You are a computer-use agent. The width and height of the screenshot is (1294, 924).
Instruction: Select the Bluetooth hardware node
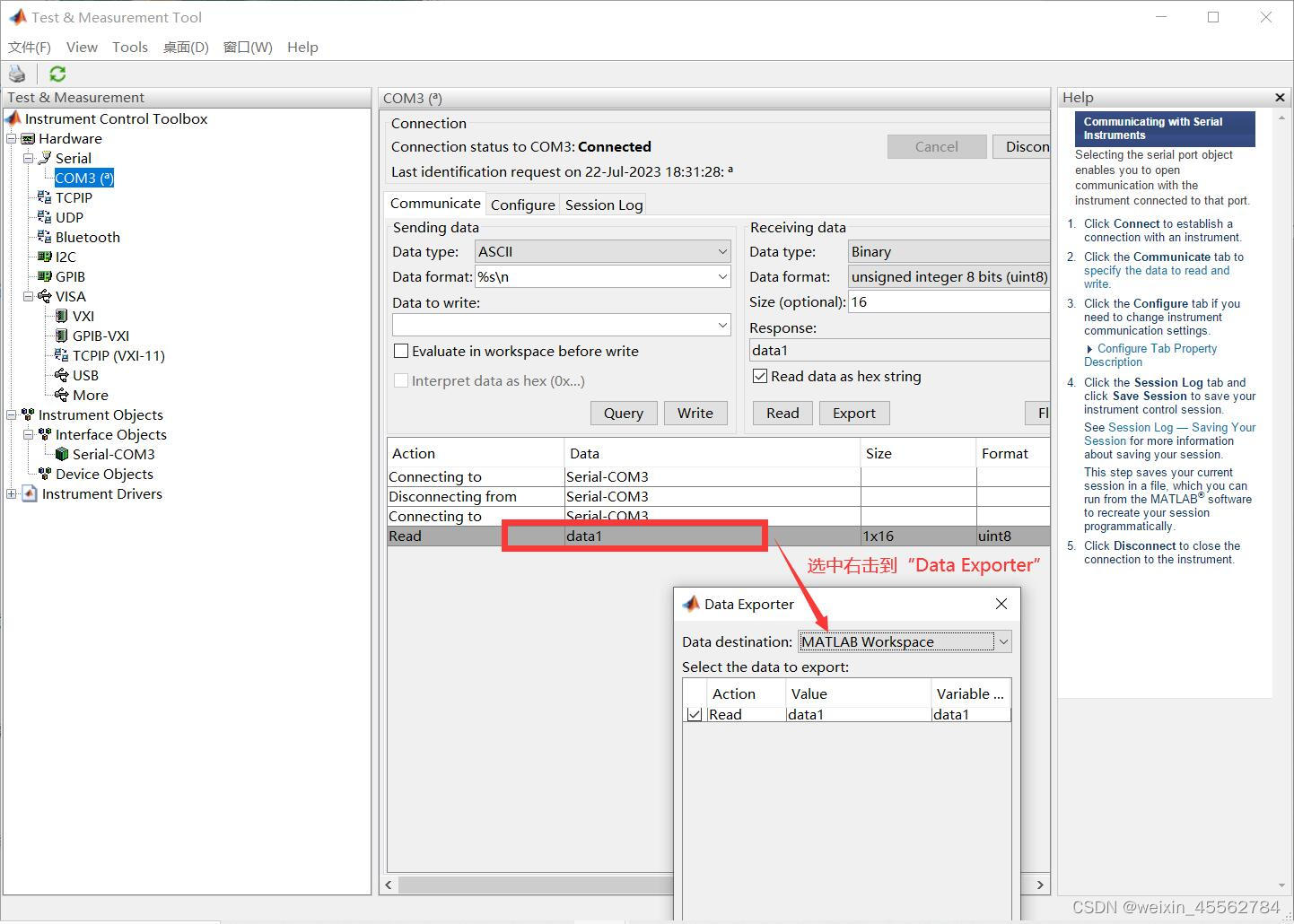[86, 237]
